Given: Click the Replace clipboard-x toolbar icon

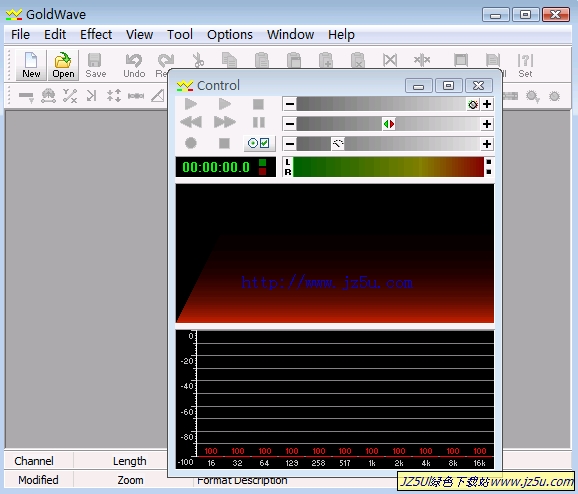Looking at the screenshot, I should [x=358, y=60].
